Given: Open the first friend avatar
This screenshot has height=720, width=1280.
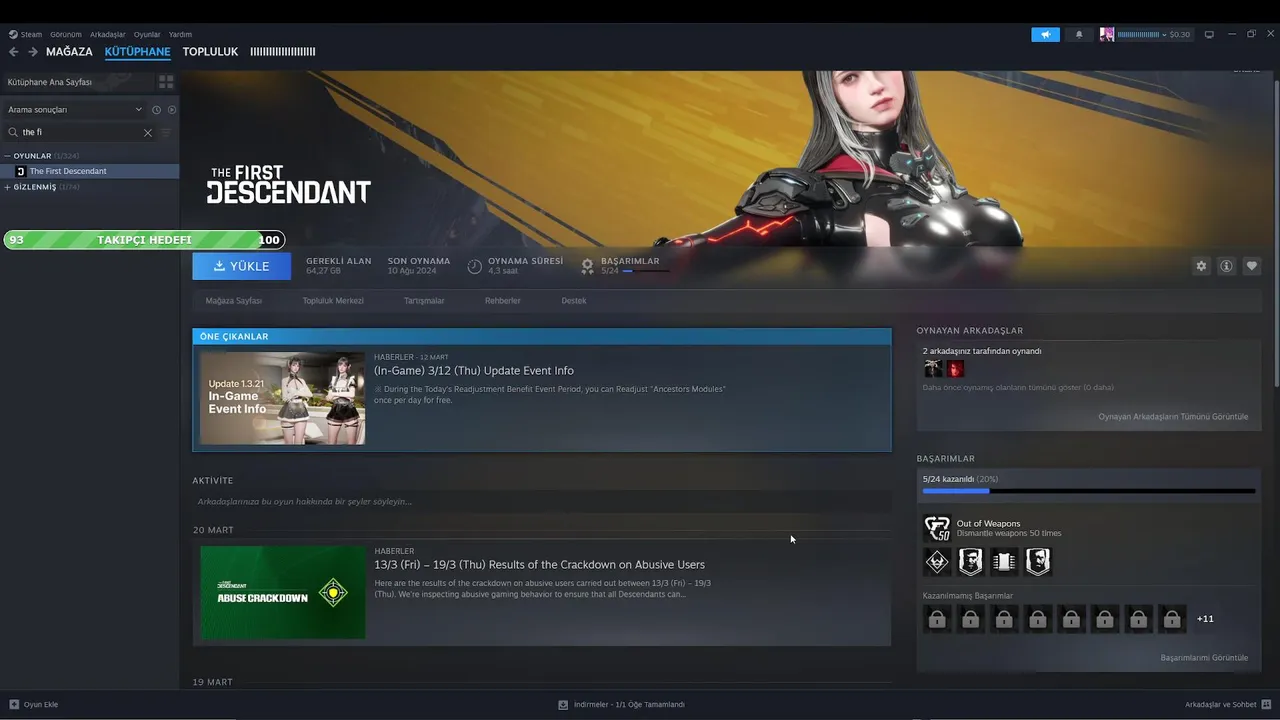Looking at the screenshot, I should coord(932,369).
